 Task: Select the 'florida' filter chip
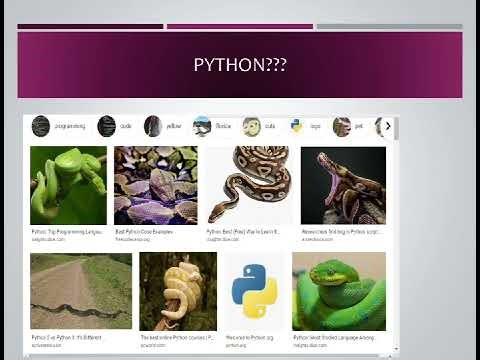click(x=212, y=126)
